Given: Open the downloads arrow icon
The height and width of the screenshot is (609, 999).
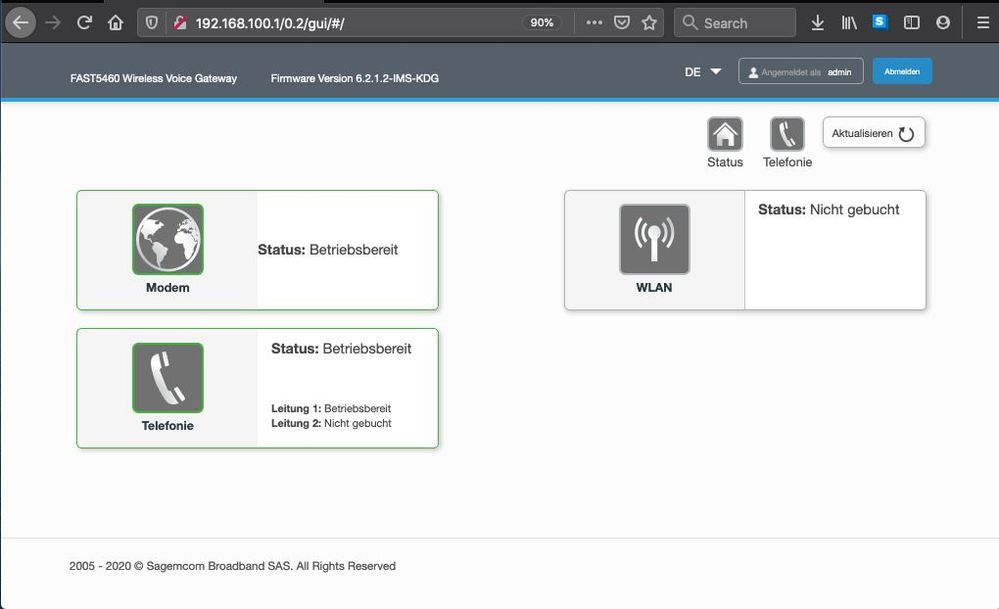Looking at the screenshot, I should coord(817,23).
